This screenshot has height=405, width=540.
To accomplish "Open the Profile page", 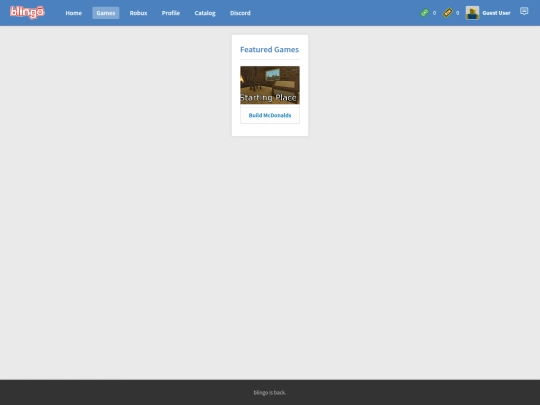I will point(171,13).
